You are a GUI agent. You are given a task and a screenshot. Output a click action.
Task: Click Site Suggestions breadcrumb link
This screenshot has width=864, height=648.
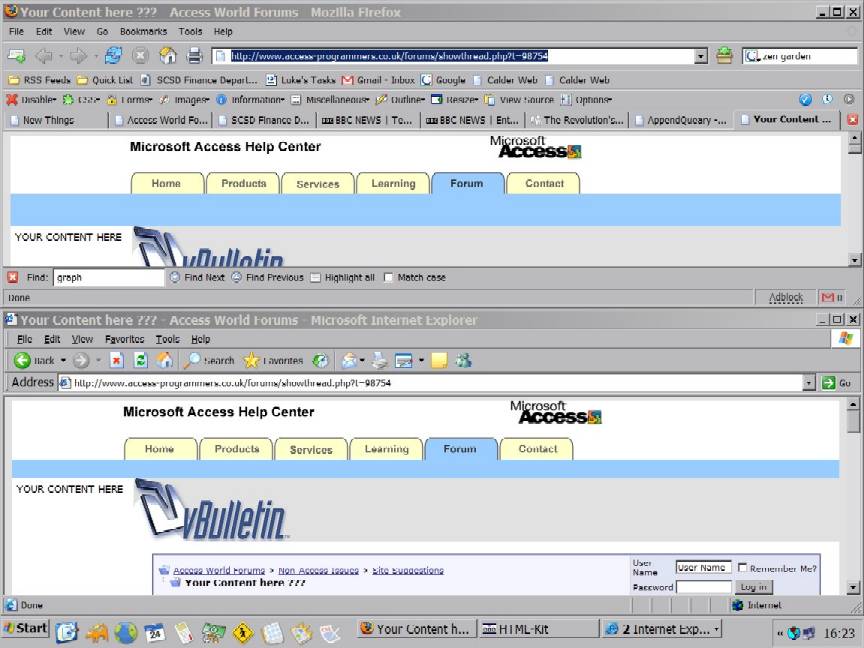[408, 570]
